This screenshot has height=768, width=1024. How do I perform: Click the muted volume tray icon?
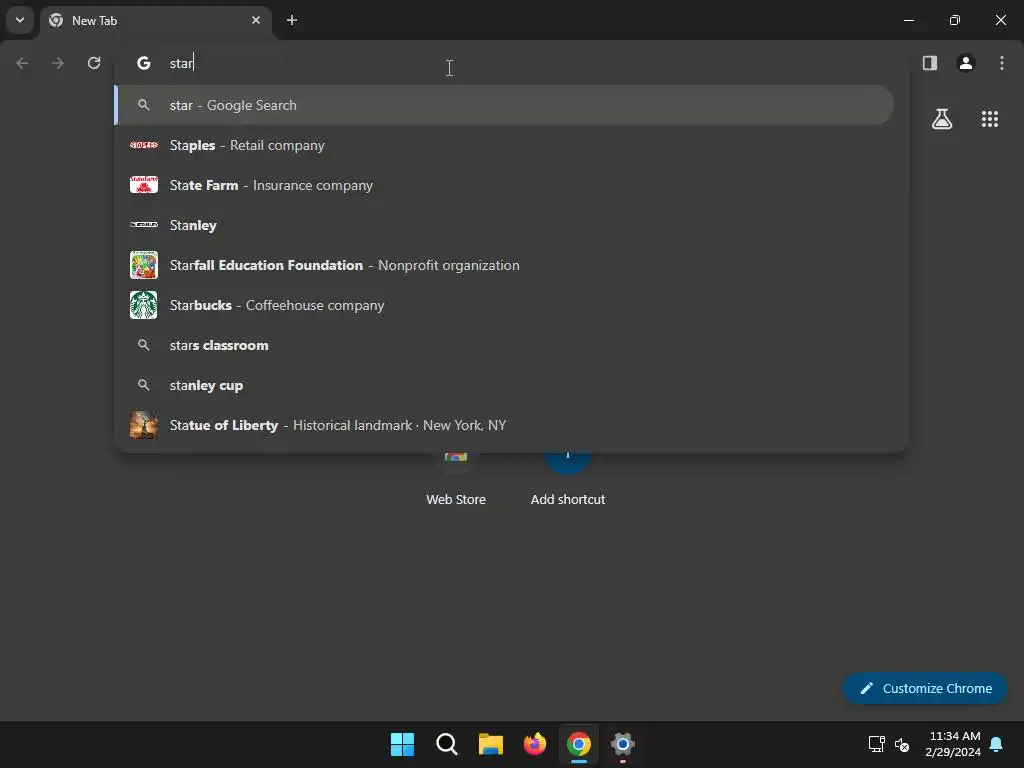point(902,744)
